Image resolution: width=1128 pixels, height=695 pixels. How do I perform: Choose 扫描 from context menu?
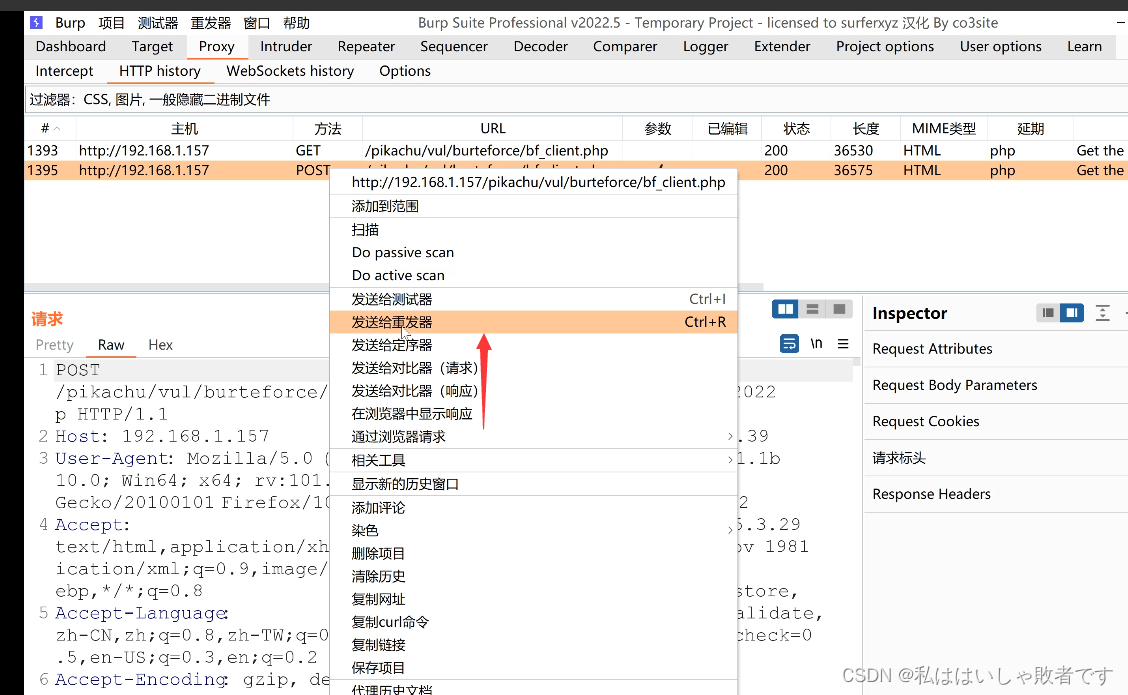(533, 230)
